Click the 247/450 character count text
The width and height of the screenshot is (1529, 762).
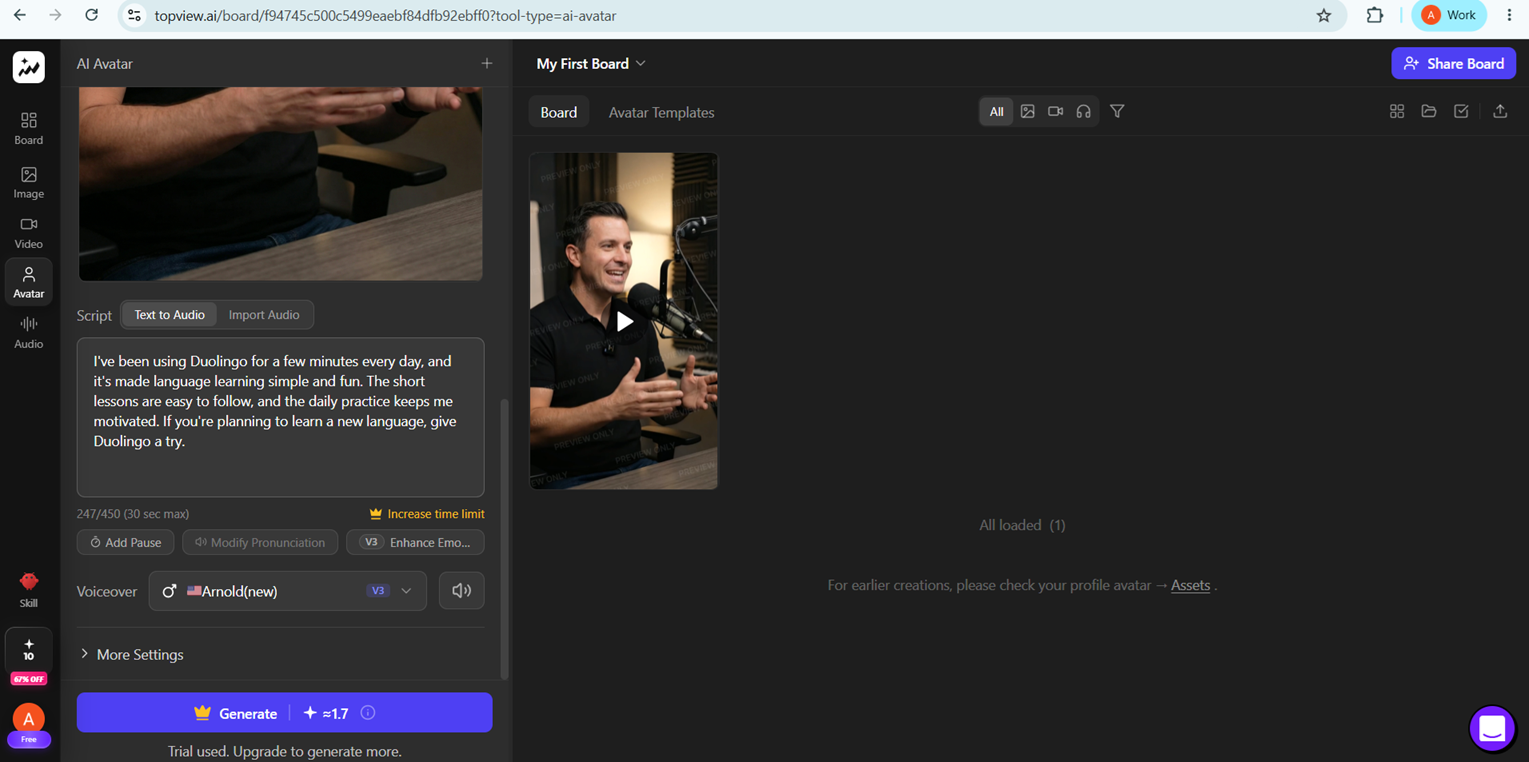(x=133, y=514)
